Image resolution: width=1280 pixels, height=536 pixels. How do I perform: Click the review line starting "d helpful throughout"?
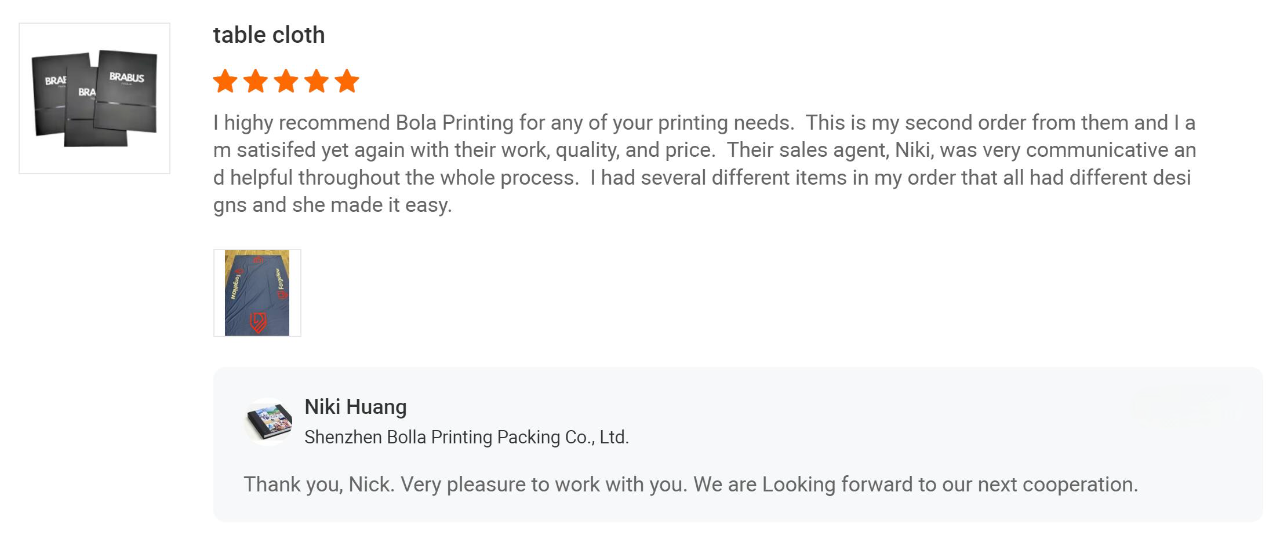pyautogui.click(x=702, y=179)
